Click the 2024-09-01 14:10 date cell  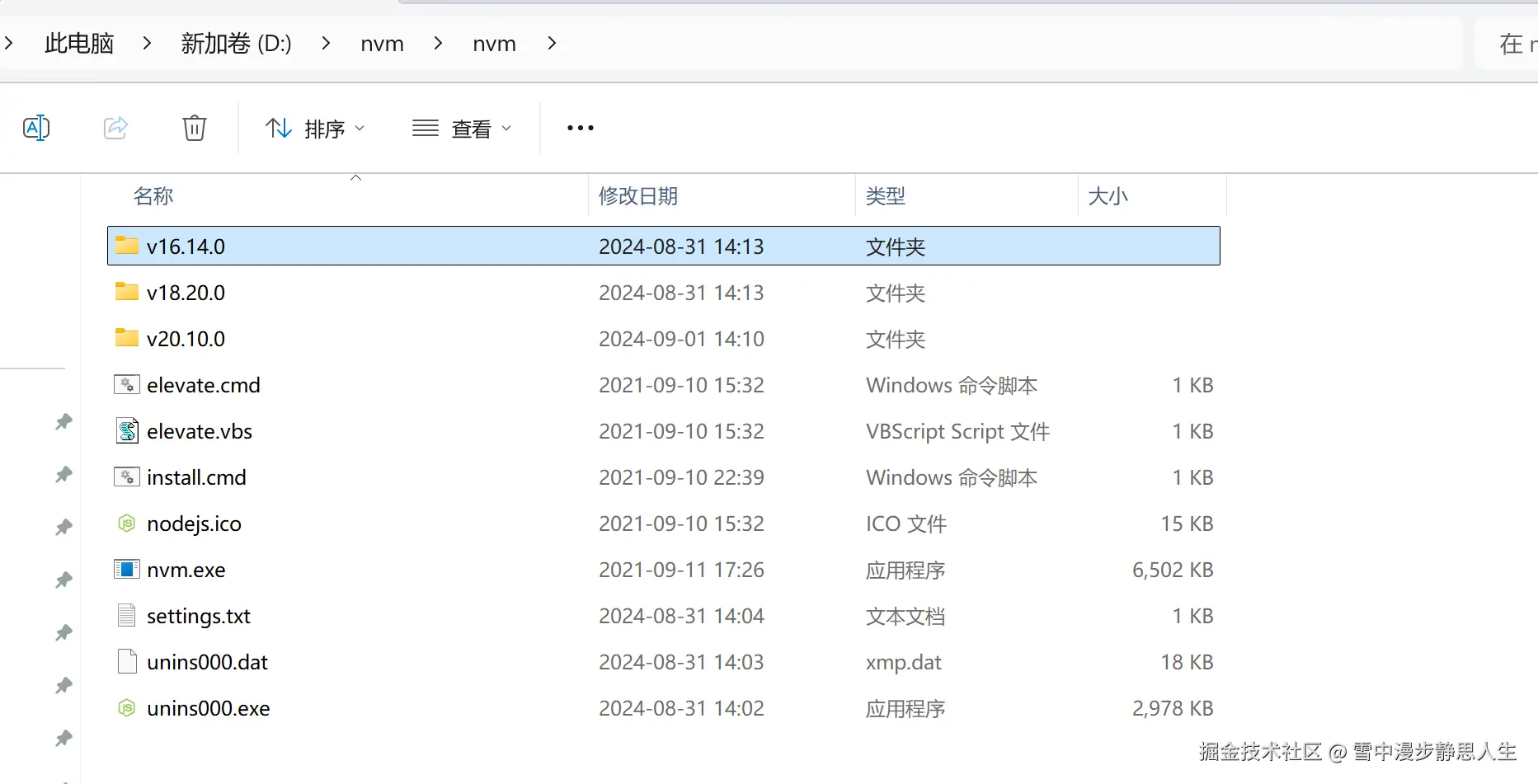click(x=681, y=339)
